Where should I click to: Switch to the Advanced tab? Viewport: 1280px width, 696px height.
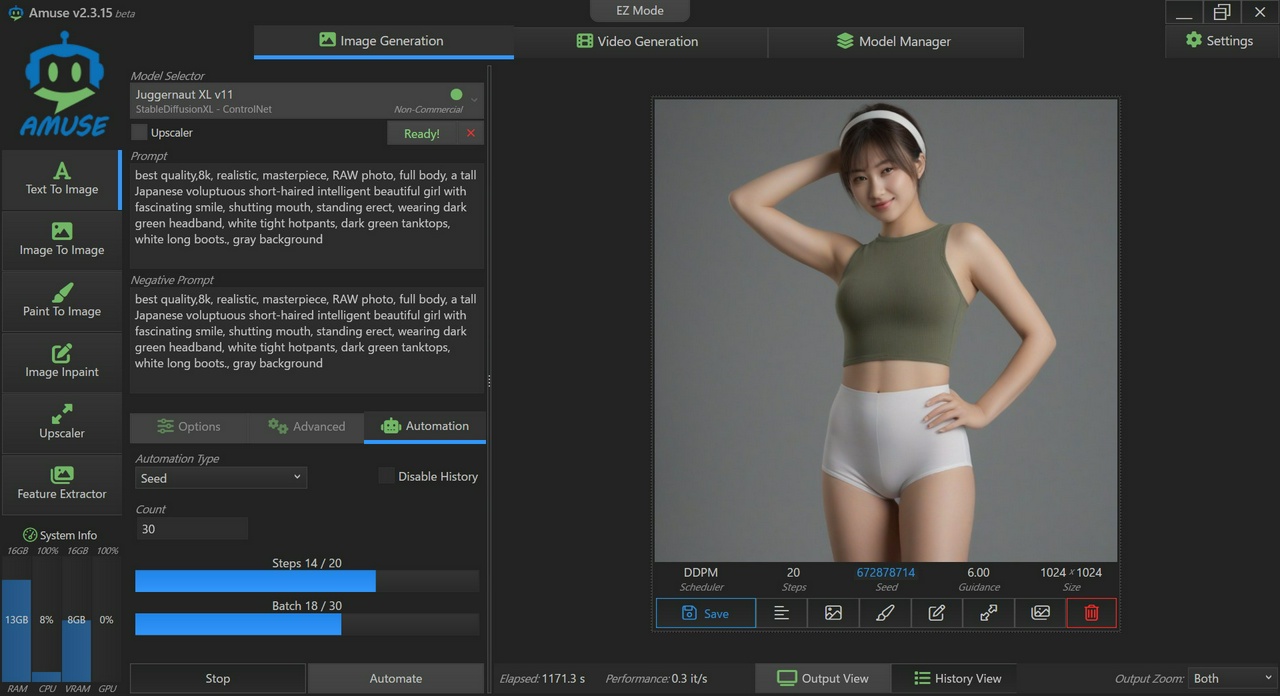[x=306, y=427]
